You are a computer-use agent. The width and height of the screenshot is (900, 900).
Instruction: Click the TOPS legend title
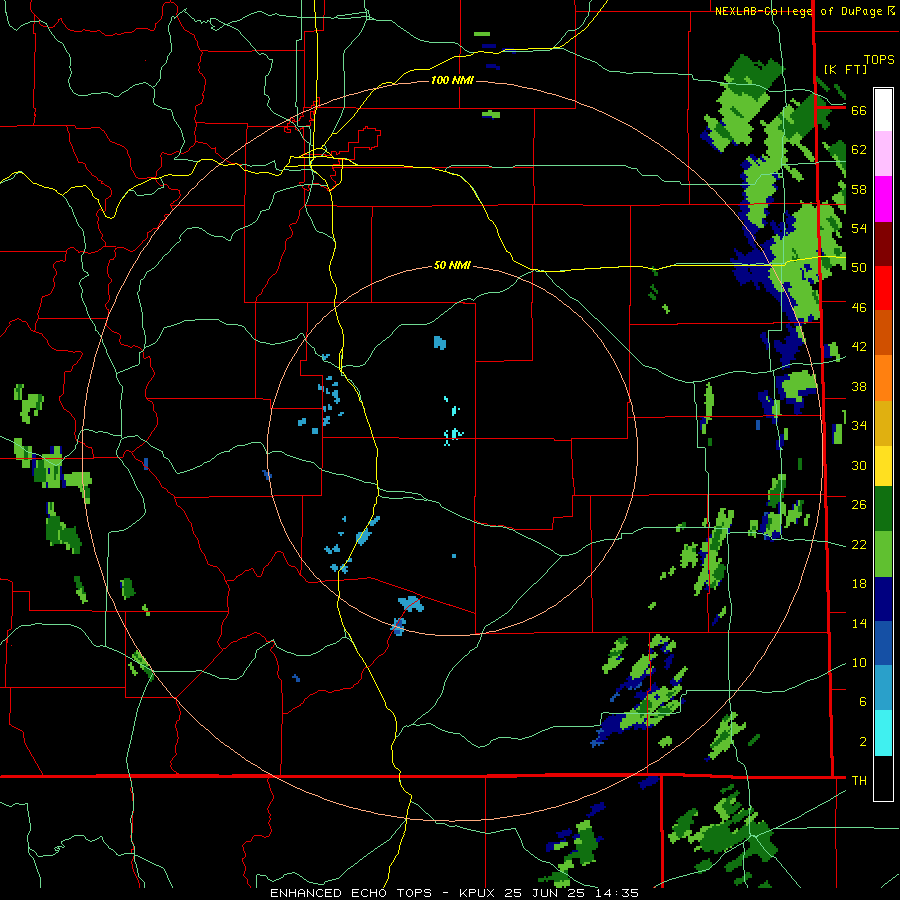pos(879,59)
